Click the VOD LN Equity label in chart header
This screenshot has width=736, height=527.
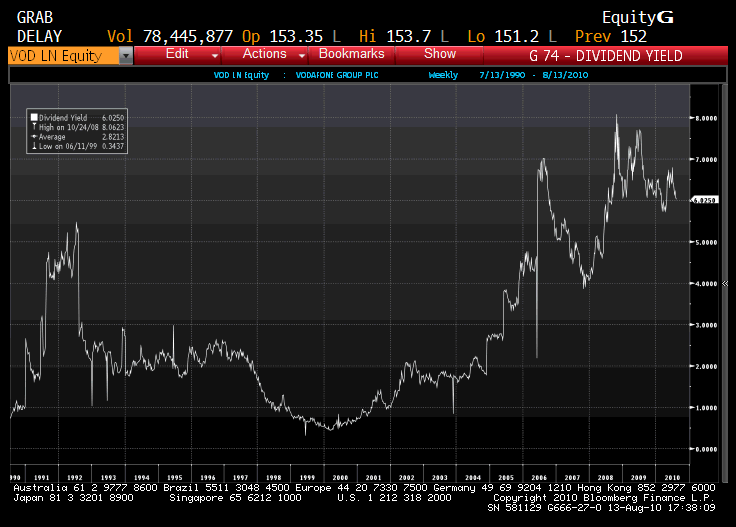tap(241, 75)
